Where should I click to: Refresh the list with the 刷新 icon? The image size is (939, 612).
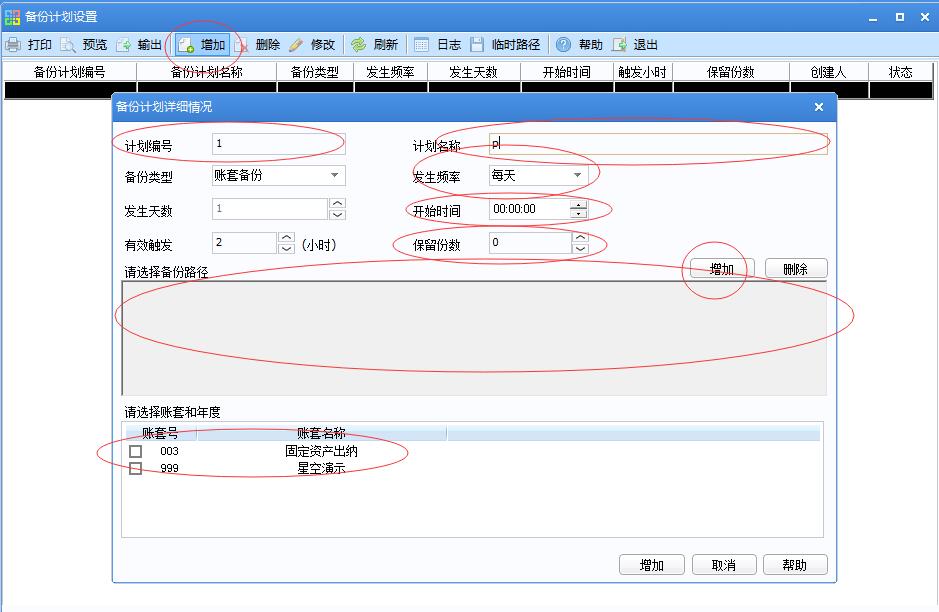tap(358, 45)
